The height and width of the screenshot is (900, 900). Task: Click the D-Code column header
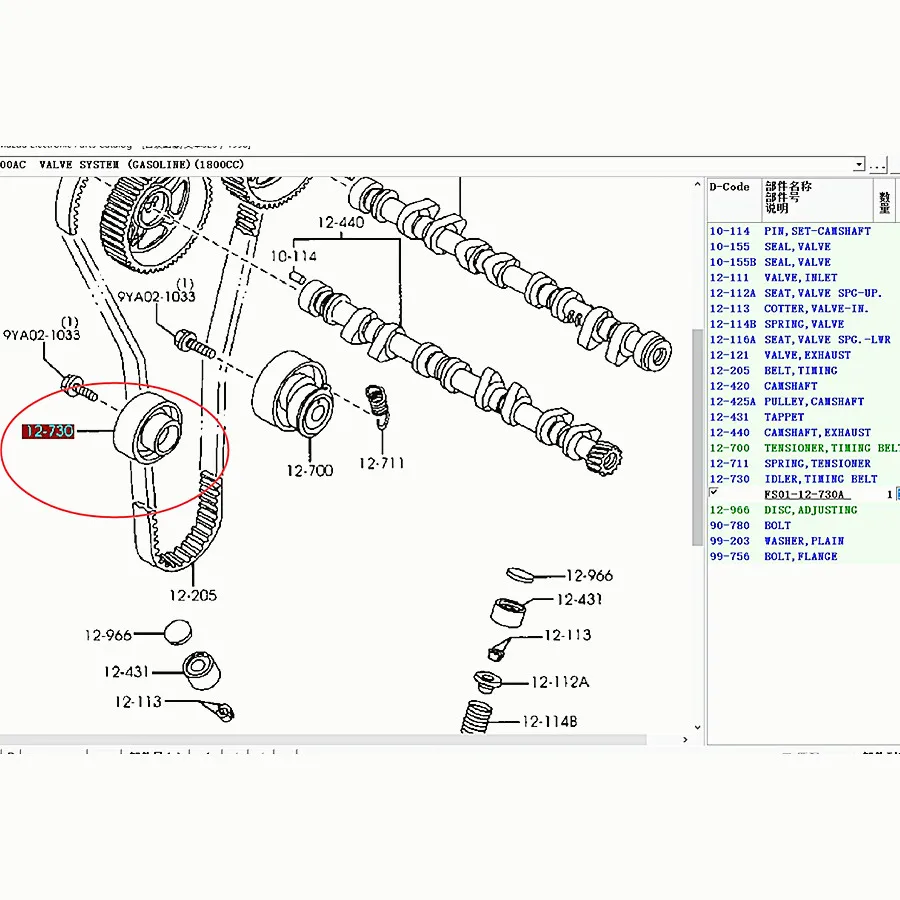click(x=734, y=200)
